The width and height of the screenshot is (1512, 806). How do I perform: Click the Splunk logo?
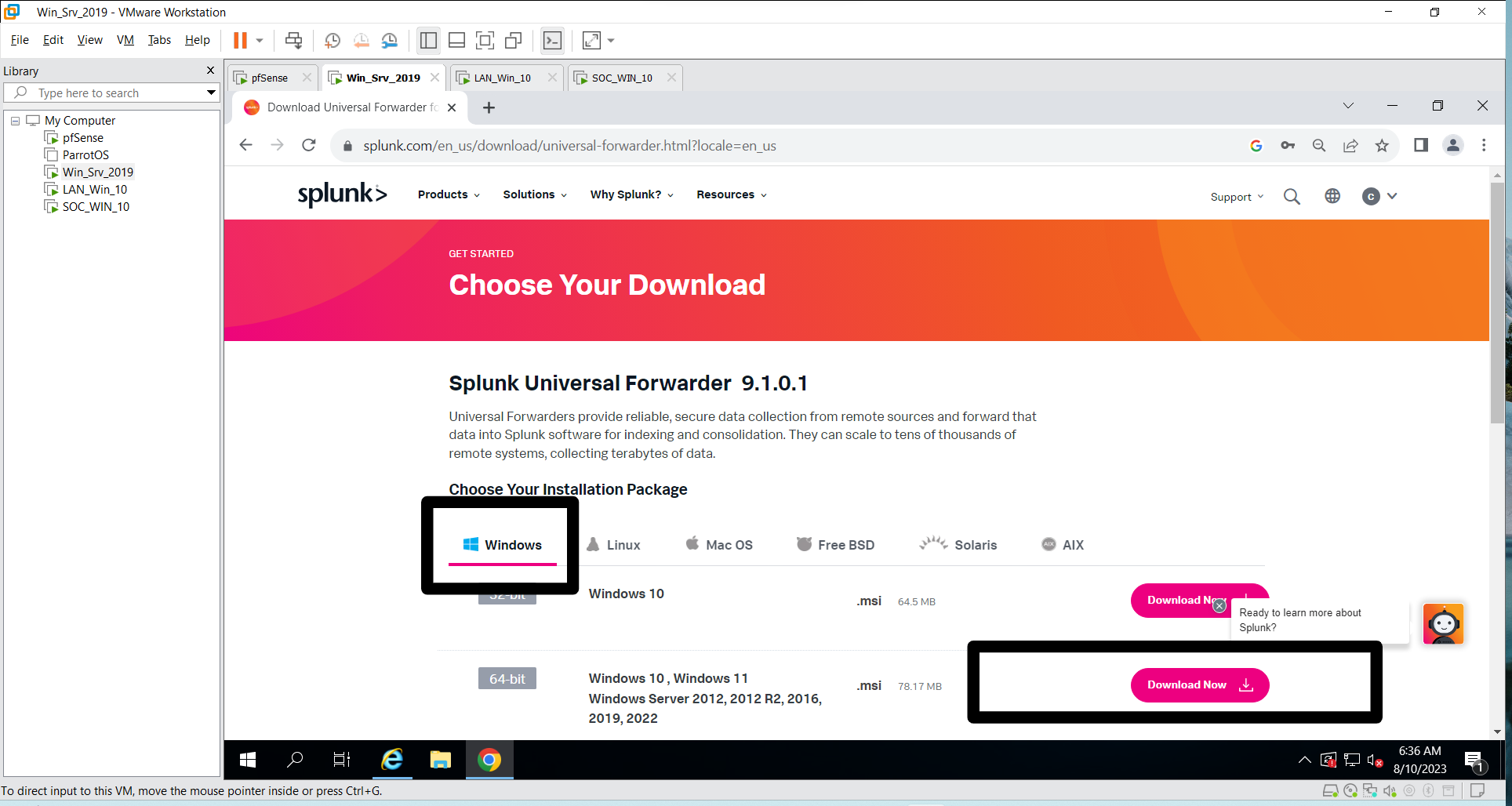[342, 194]
